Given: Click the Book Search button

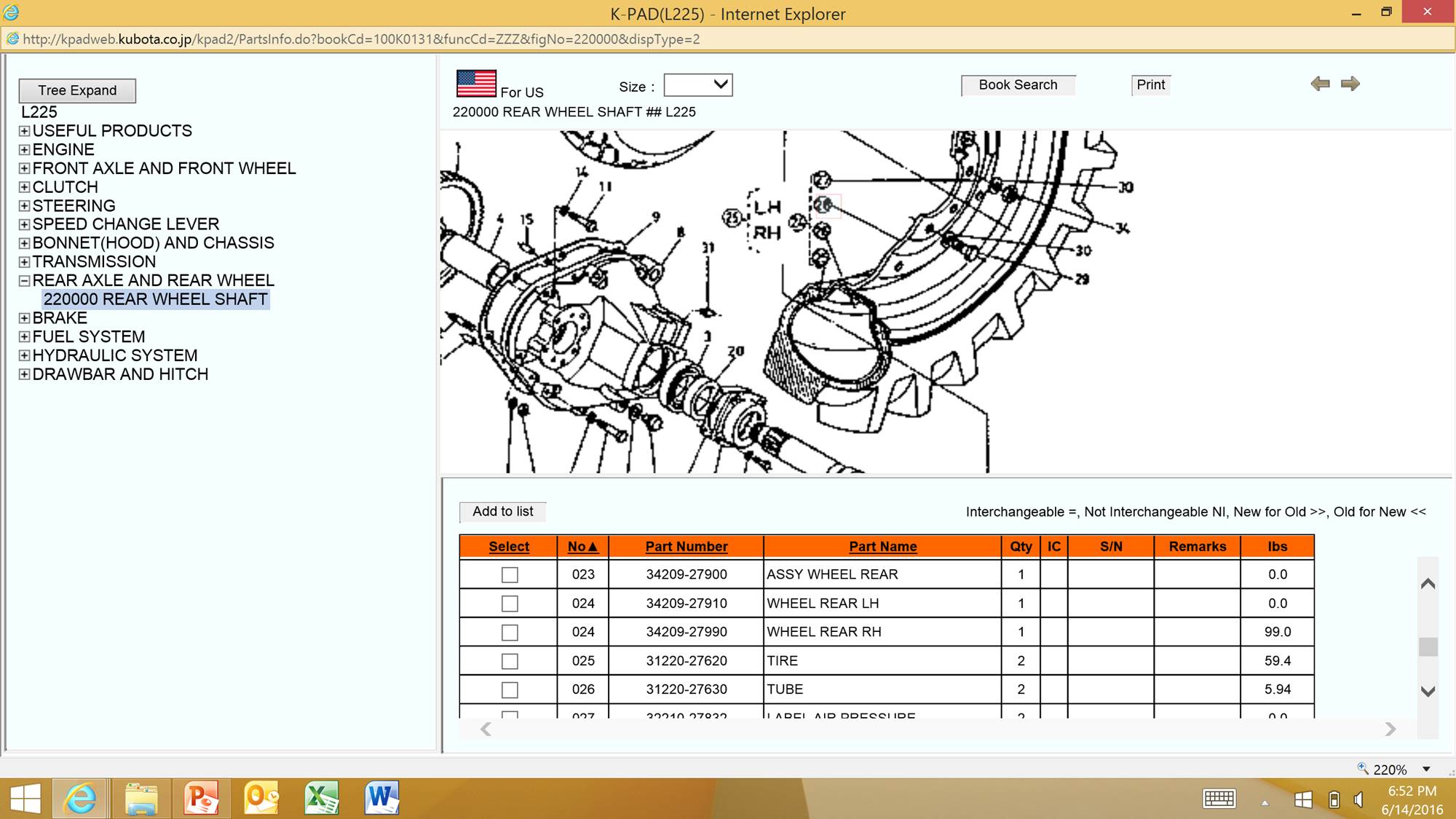Looking at the screenshot, I should coord(1018,85).
